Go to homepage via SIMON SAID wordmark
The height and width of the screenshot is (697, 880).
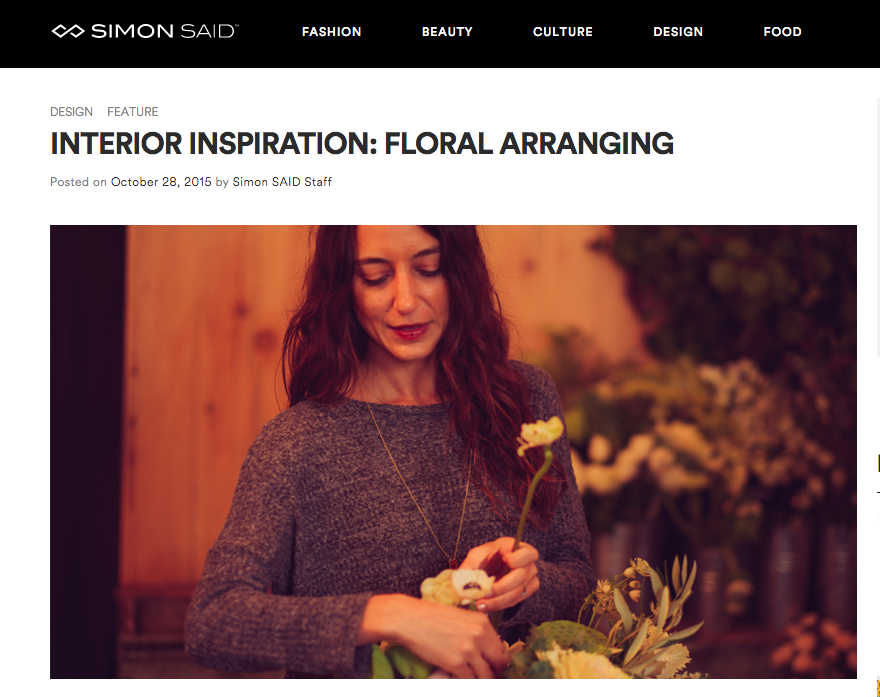pyautogui.click(x=165, y=31)
